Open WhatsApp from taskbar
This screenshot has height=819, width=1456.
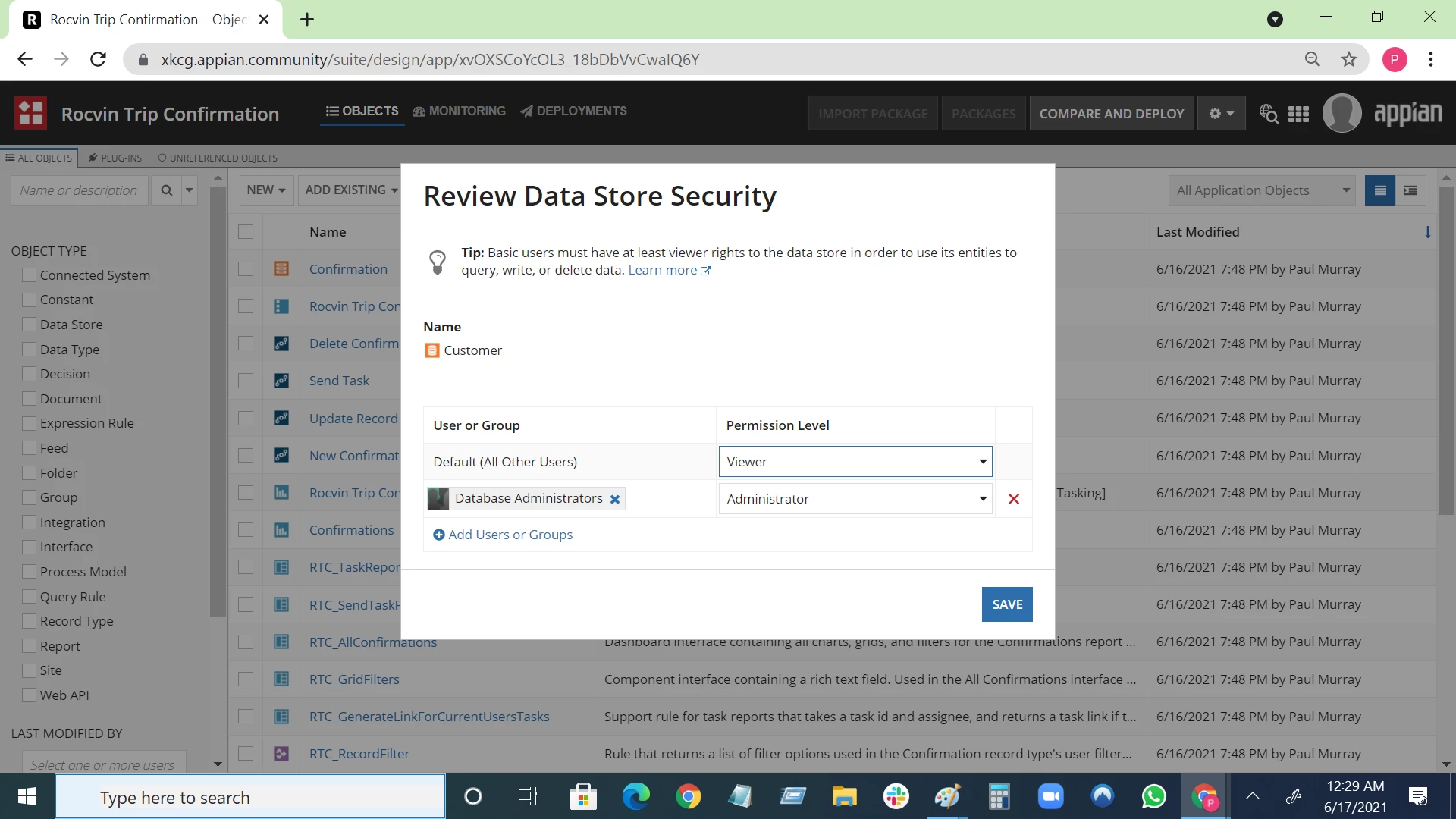coord(1153,796)
